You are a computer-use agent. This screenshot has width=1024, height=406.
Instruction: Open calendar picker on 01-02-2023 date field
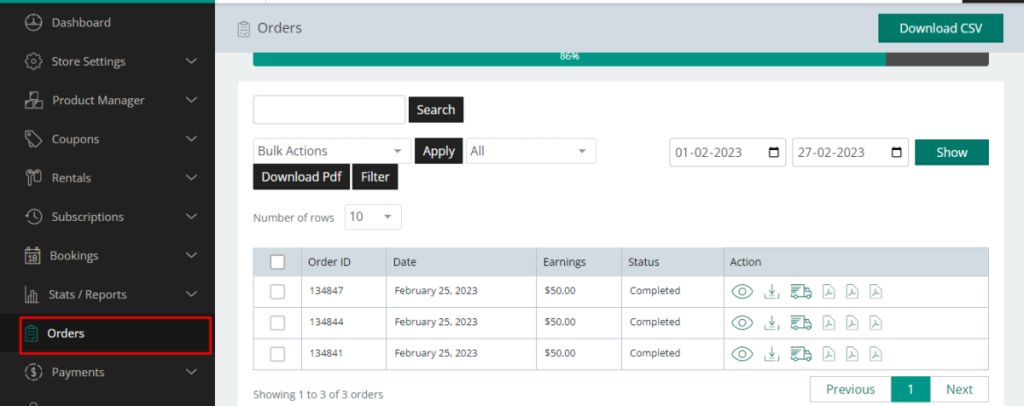[x=774, y=153]
